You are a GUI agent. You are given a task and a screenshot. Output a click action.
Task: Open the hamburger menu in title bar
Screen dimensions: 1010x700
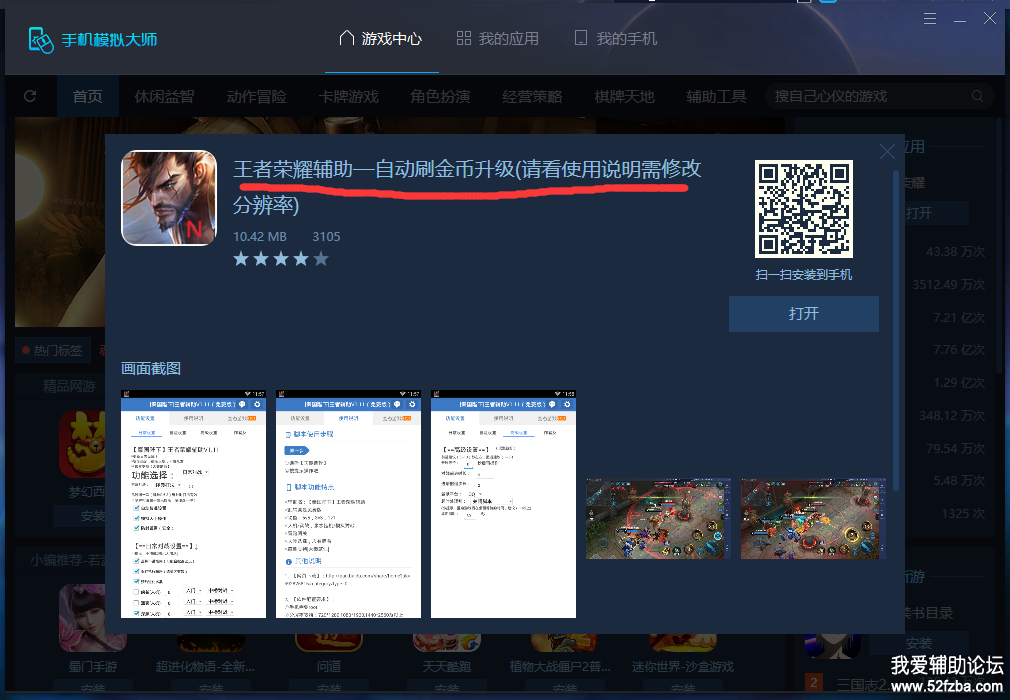pyautogui.click(x=930, y=19)
